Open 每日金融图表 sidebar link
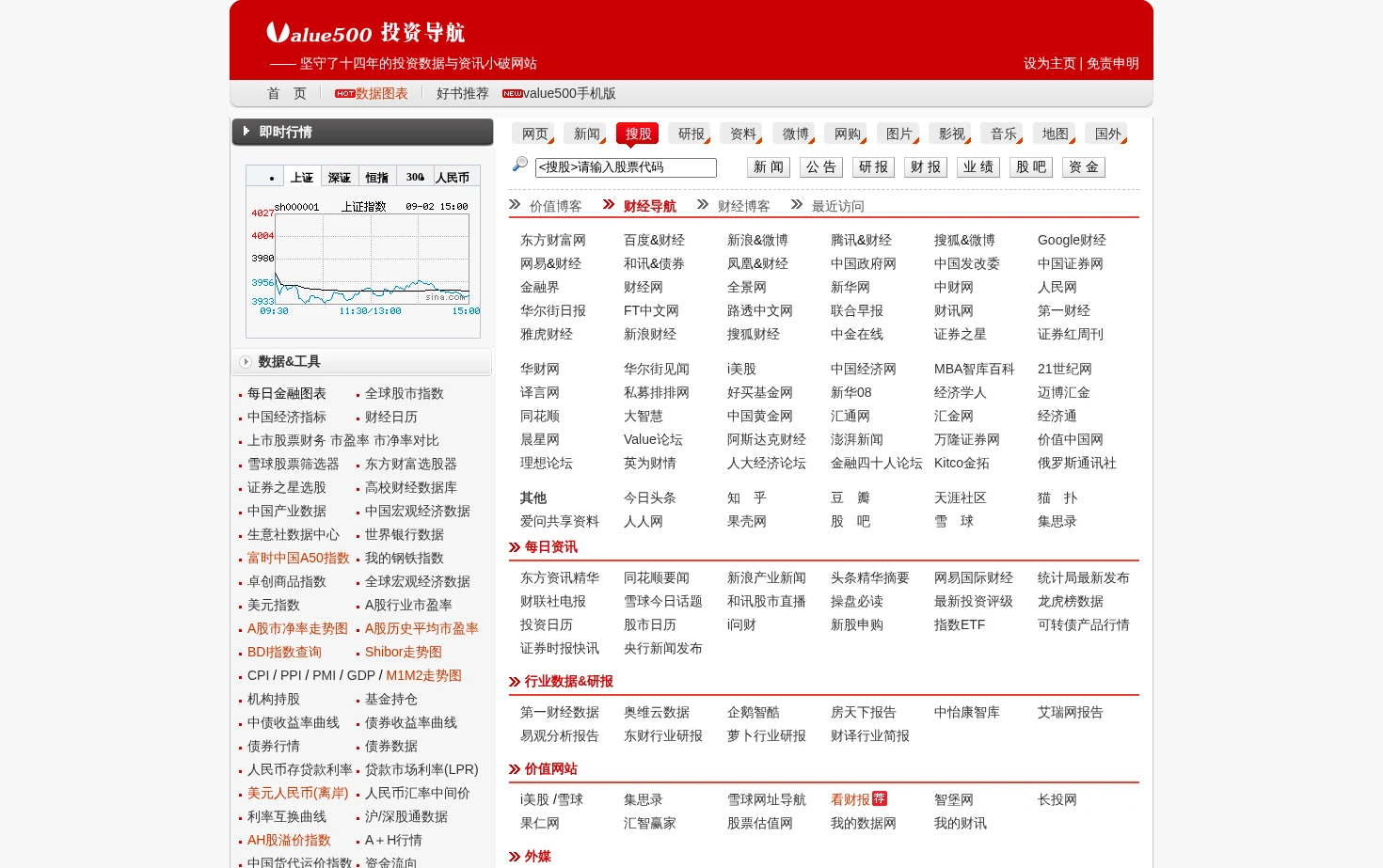Screen dimensions: 1383x868 (287, 393)
